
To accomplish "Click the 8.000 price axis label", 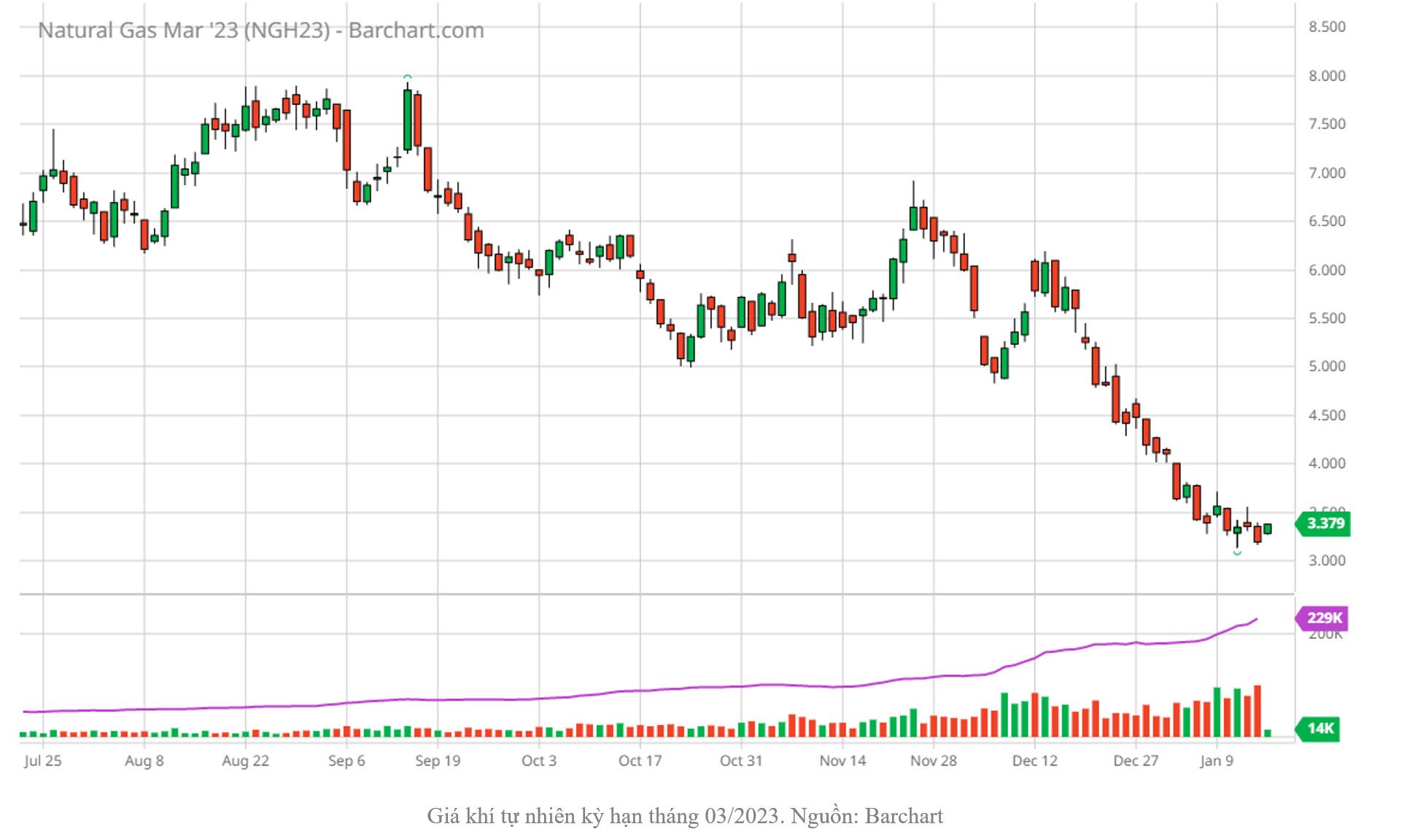I will [x=1327, y=76].
